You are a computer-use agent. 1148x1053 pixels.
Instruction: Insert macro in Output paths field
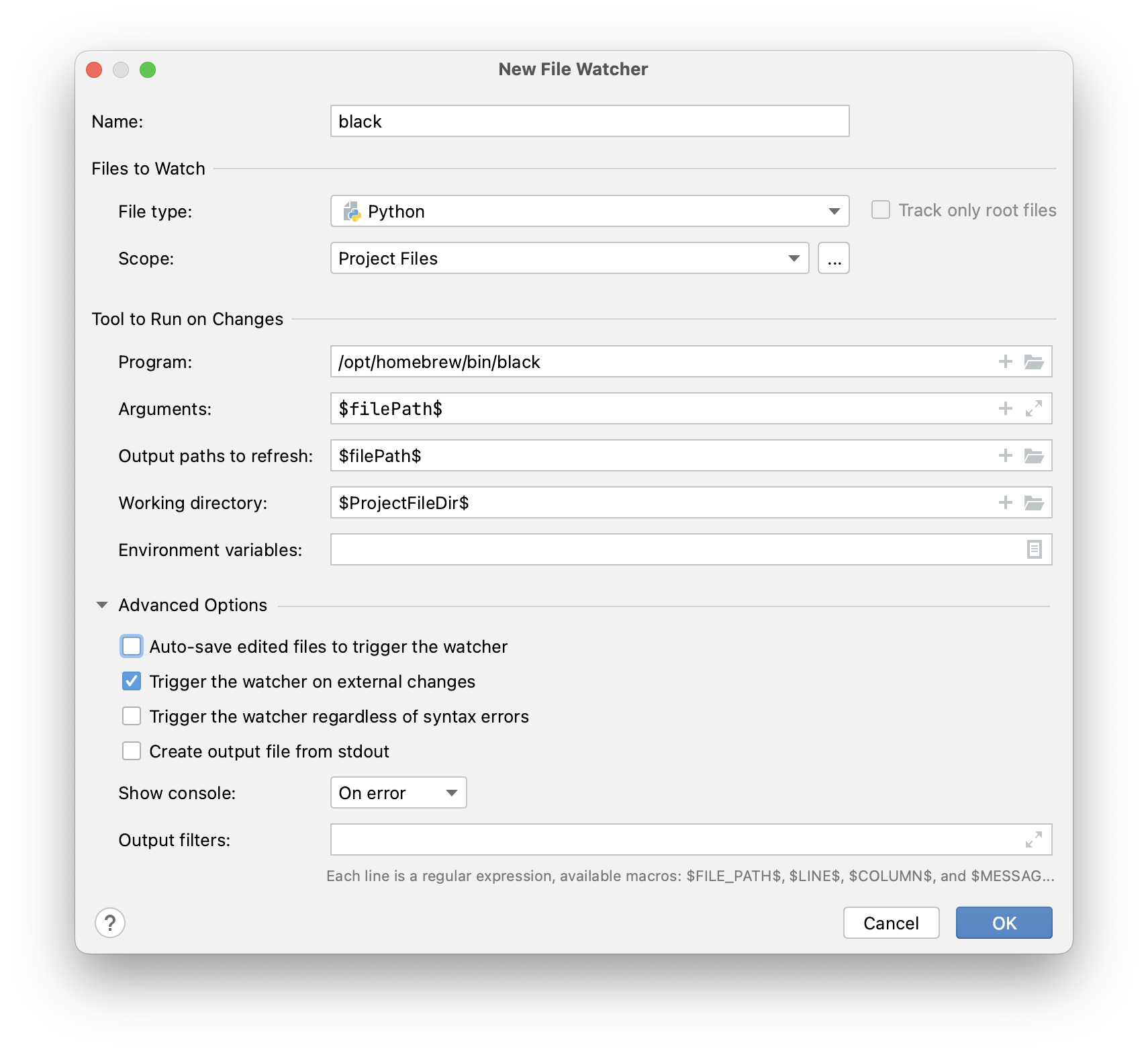tap(1005, 456)
